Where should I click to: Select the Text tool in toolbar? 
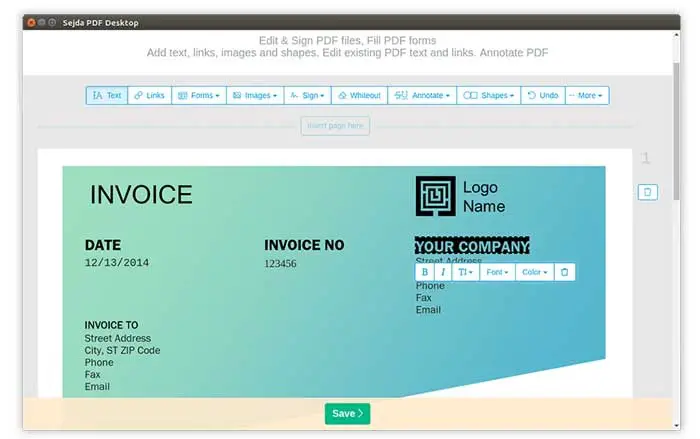(x=107, y=96)
